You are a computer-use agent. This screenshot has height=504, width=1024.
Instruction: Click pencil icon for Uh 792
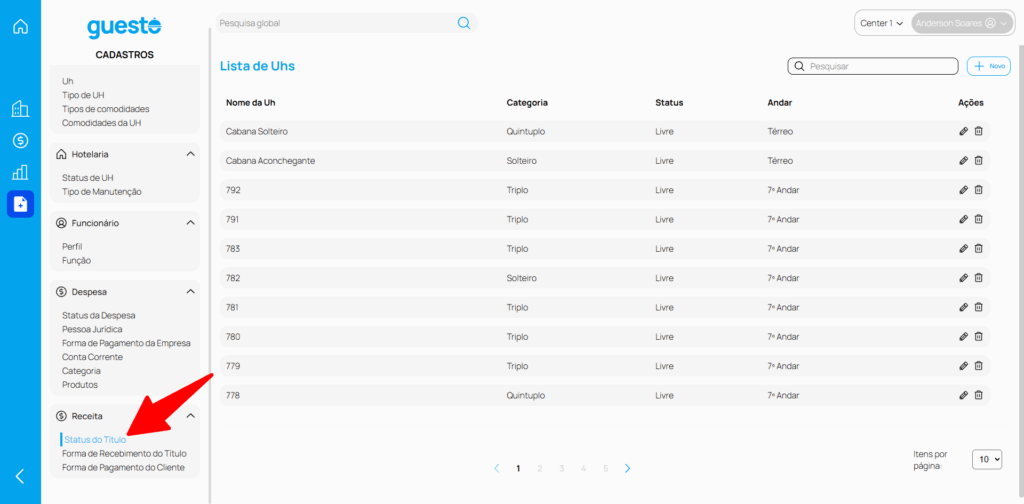coord(963,190)
